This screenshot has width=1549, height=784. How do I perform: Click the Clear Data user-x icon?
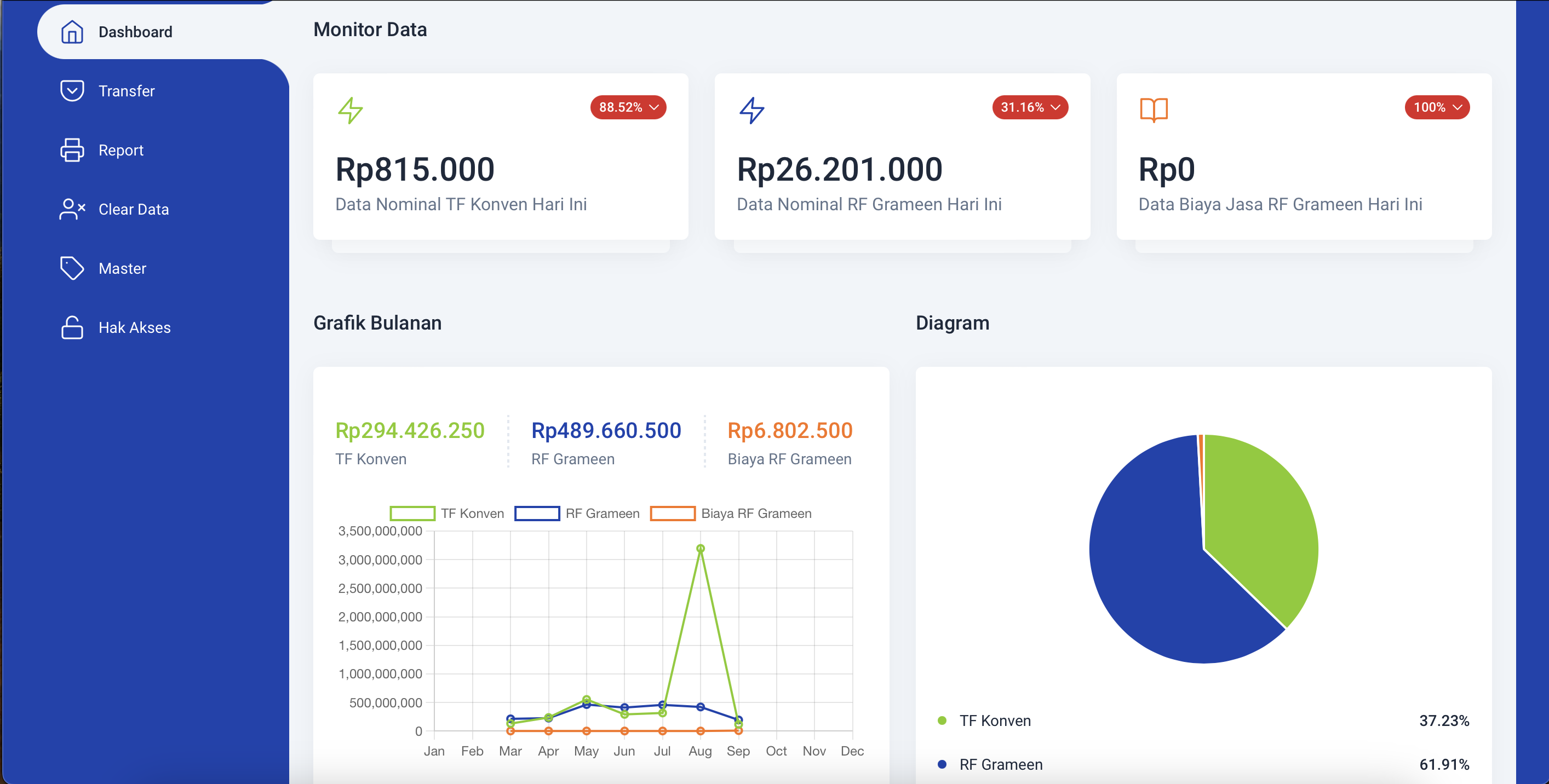tap(72, 209)
